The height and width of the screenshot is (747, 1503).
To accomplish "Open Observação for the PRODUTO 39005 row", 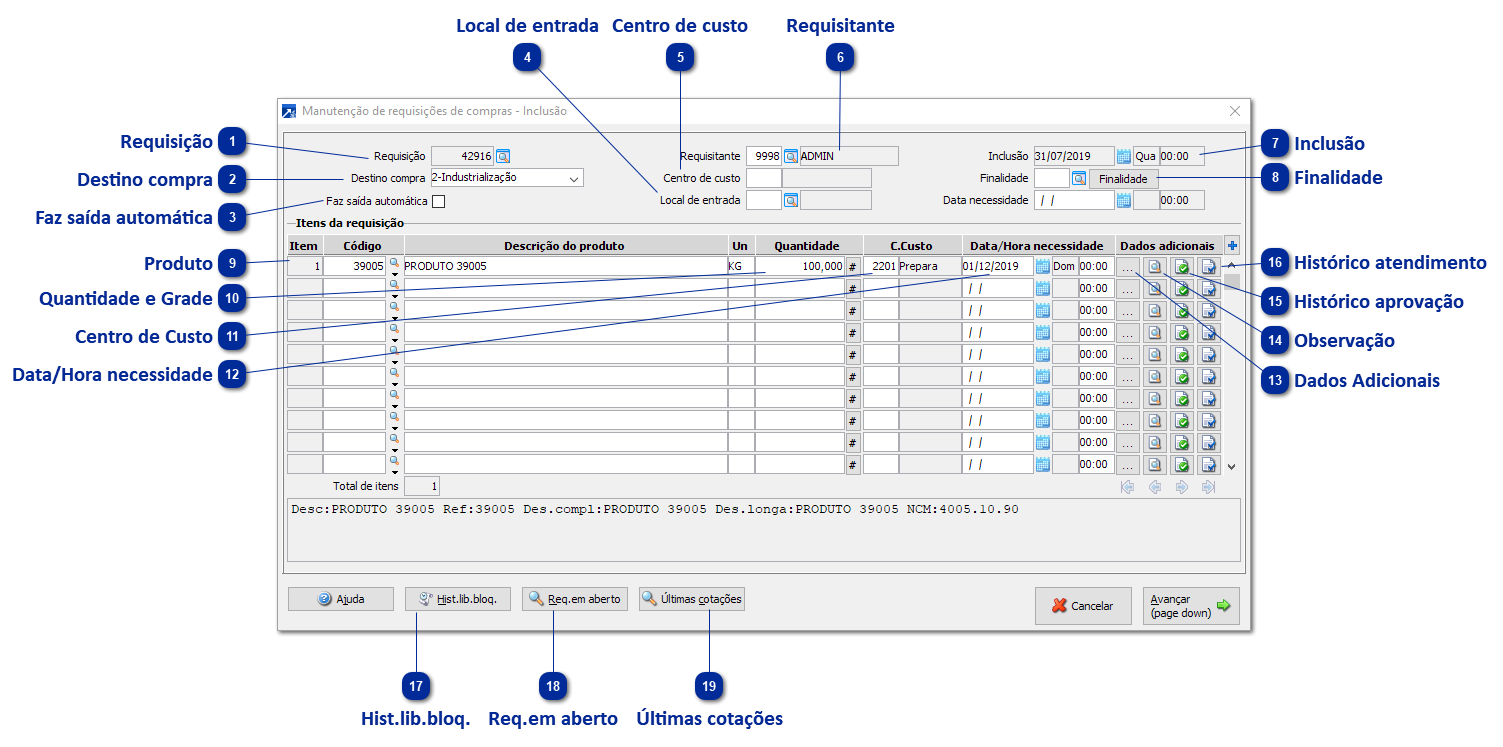I will click(x=1155, y=267).
